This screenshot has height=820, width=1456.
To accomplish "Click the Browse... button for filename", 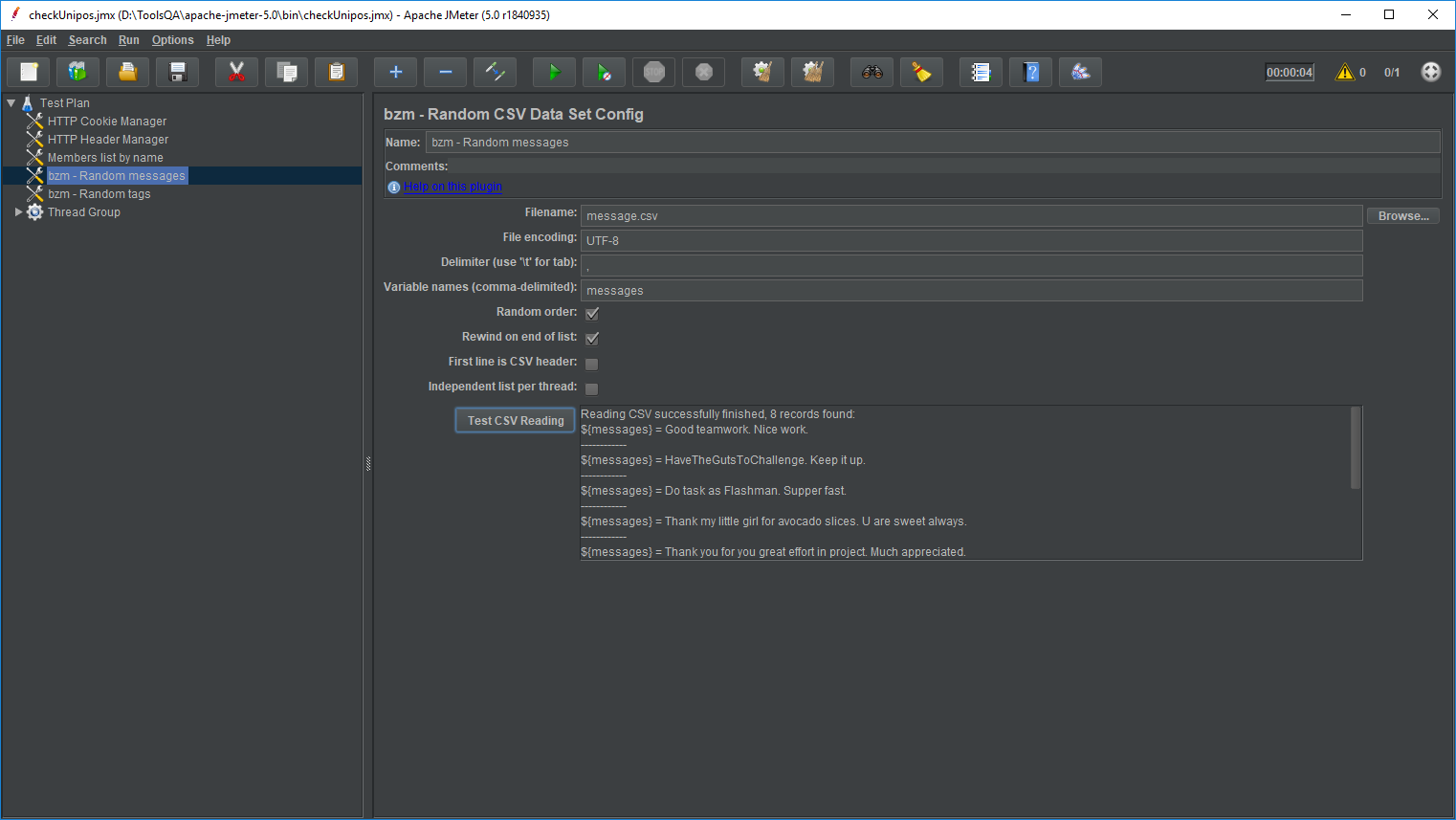I will pyautogui.click(x=1403, y=216).
